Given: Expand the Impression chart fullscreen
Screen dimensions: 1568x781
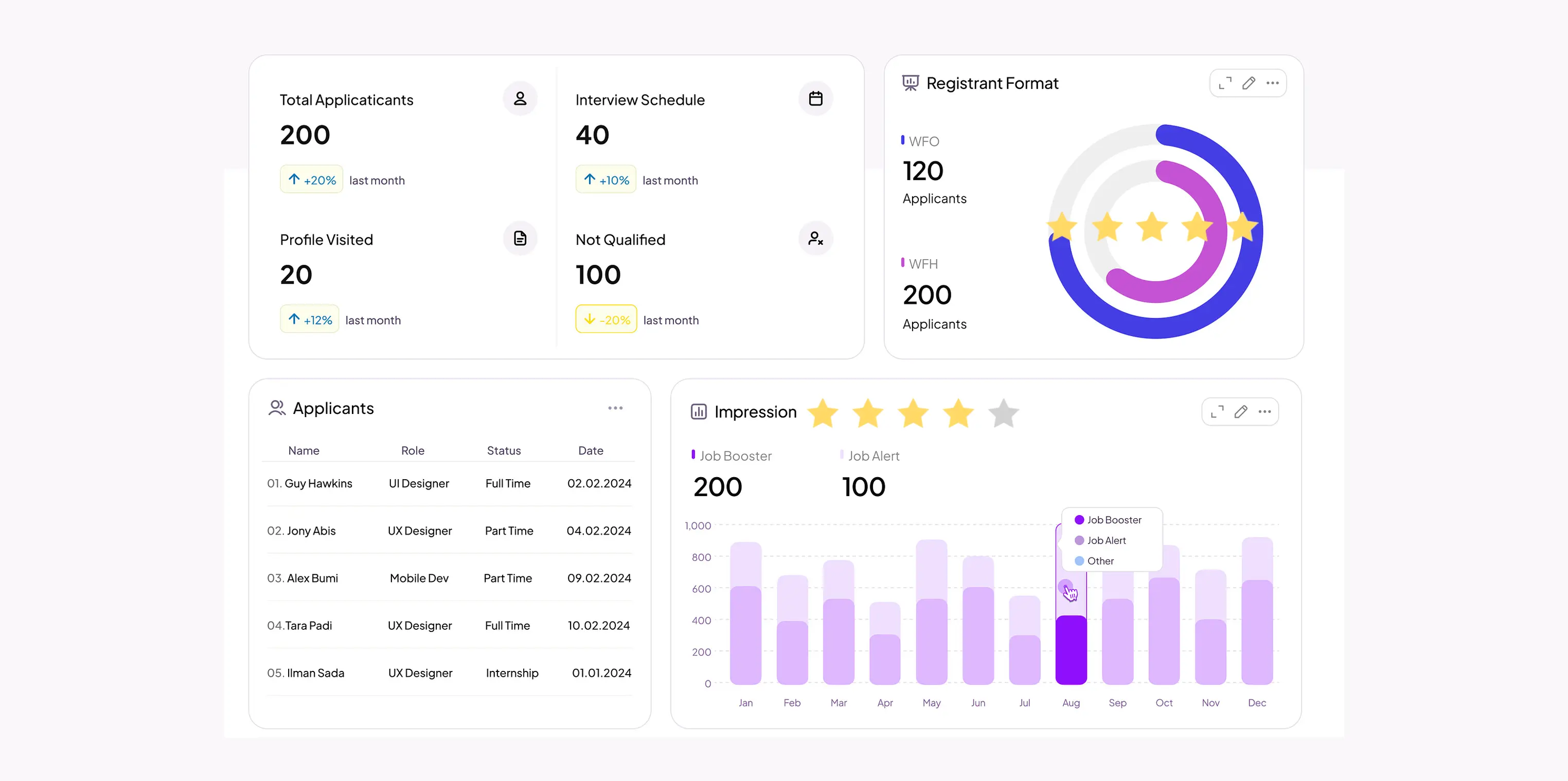Looking at the screenshot, I should [x=1217, y=412].
